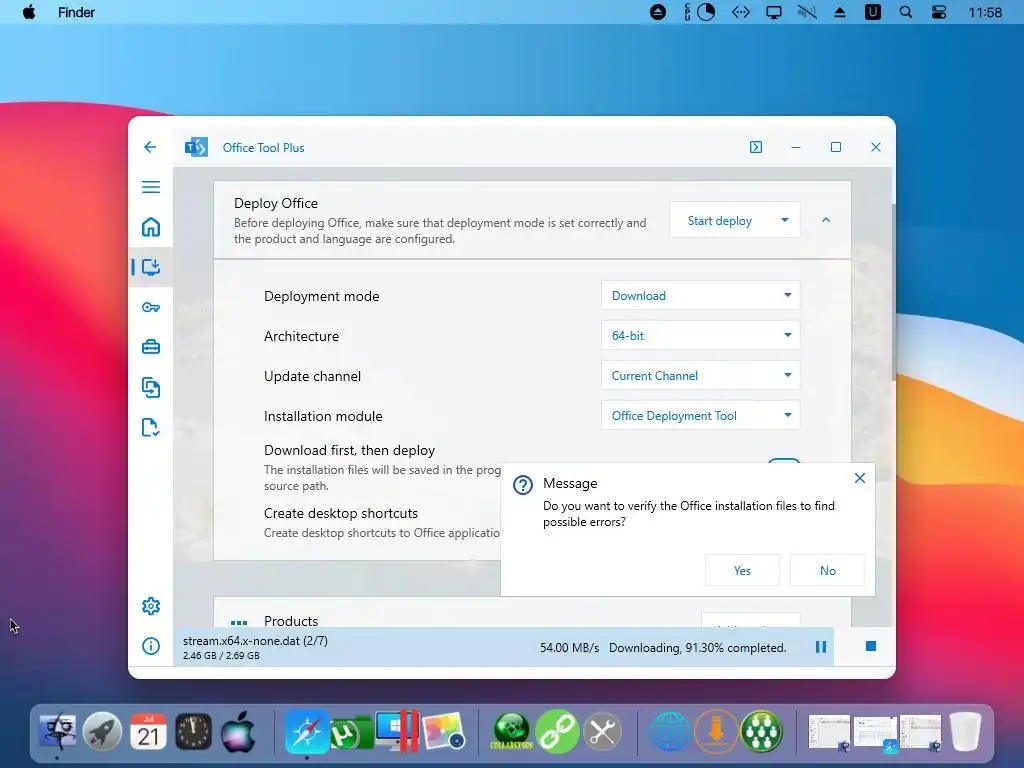Open the Deployment mode Download dropdown
The image size is (1024, 768).
[700, 295]
